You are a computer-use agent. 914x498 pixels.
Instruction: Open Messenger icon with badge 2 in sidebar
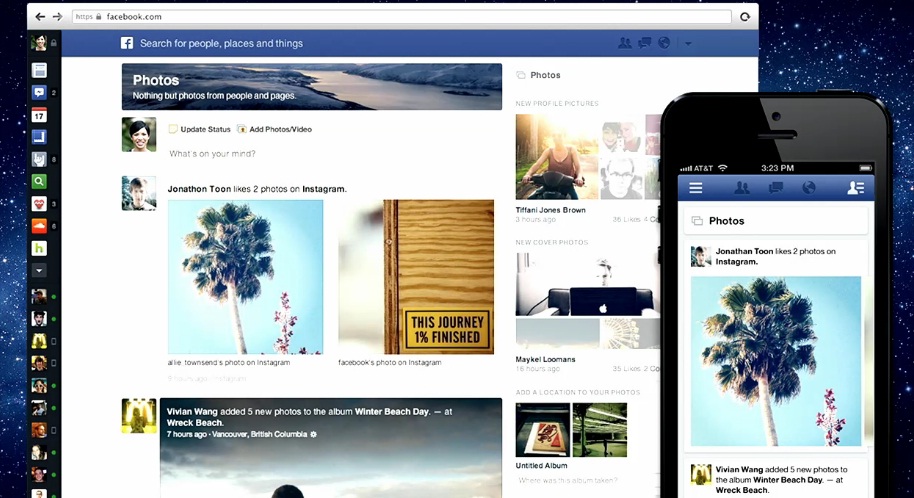coord(39,93)
